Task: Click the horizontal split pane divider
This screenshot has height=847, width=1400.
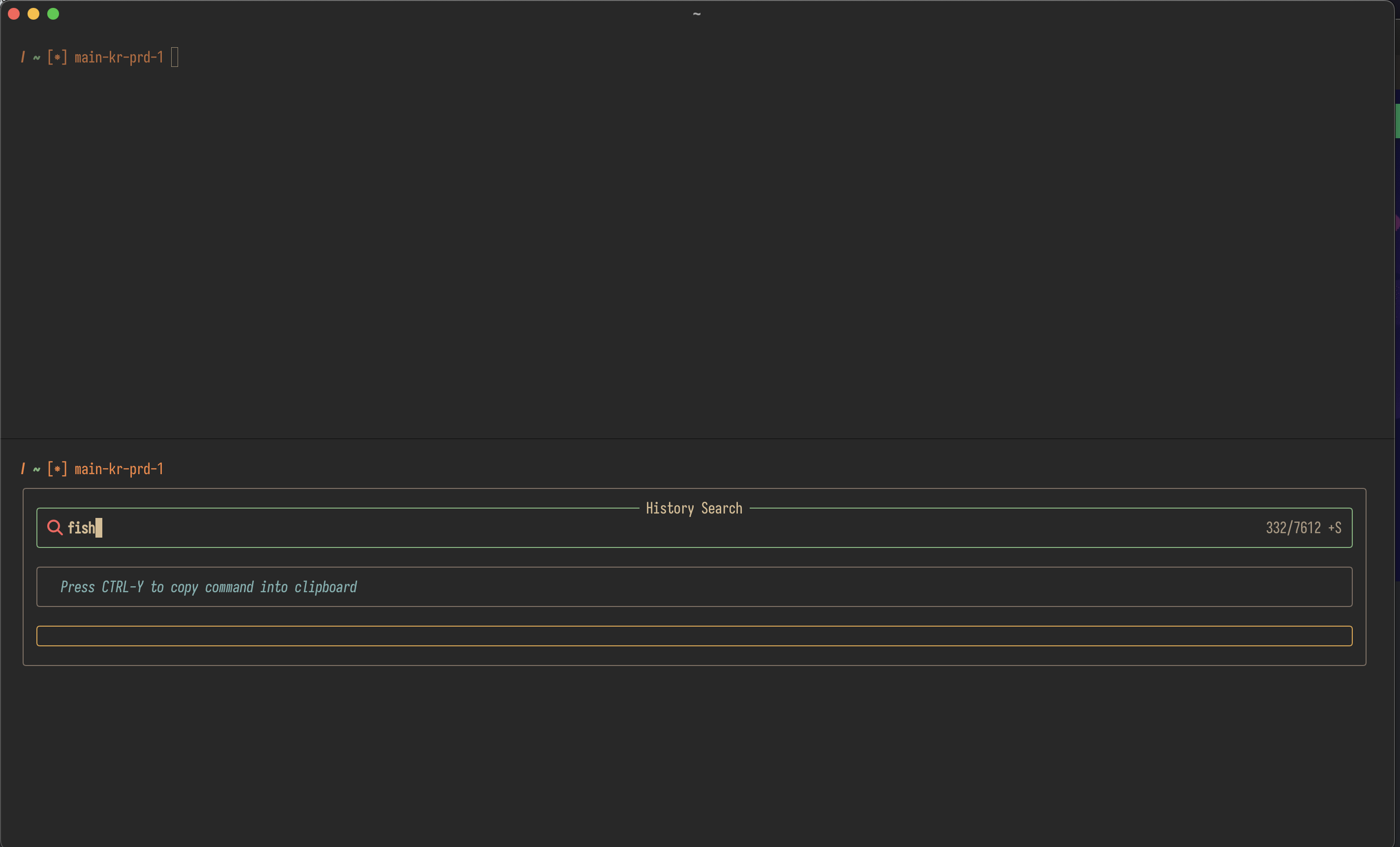Action: (x=697, y=439)
